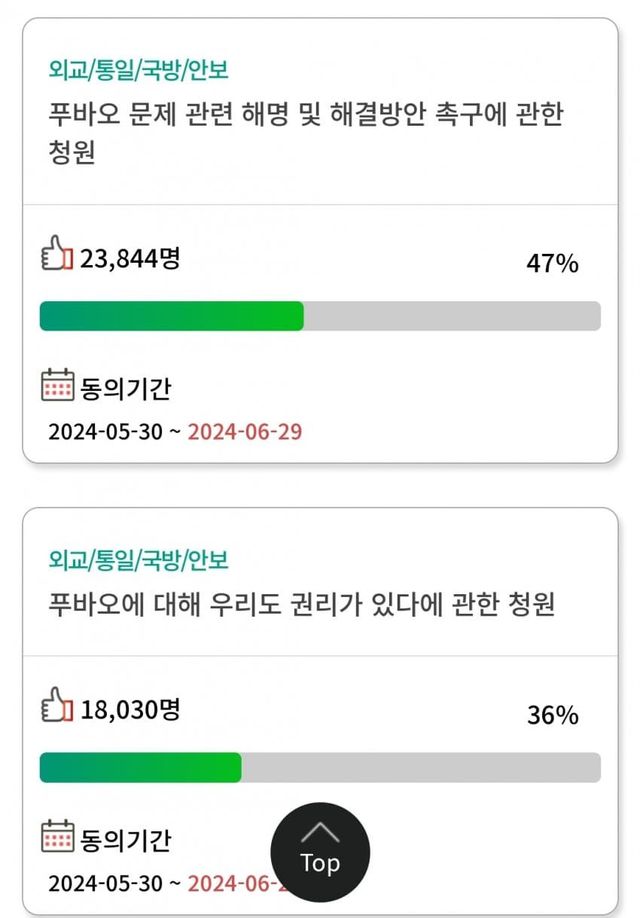640x918 pixels.
Task: Click start date 2024-05-30 in the 47% petition card
Action: click(104, 432)
